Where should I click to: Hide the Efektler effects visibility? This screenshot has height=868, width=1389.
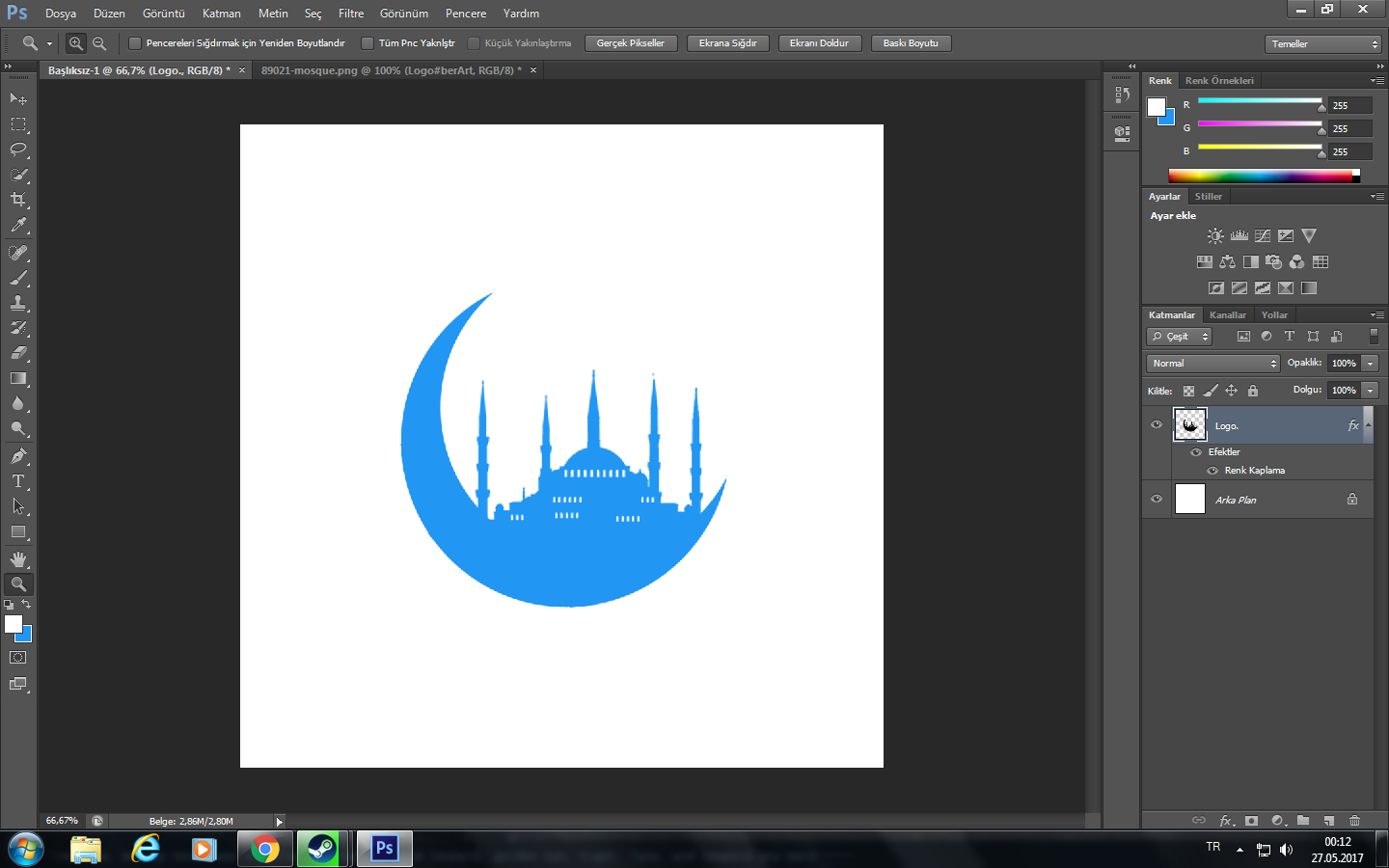click(x=1196, y=452)
